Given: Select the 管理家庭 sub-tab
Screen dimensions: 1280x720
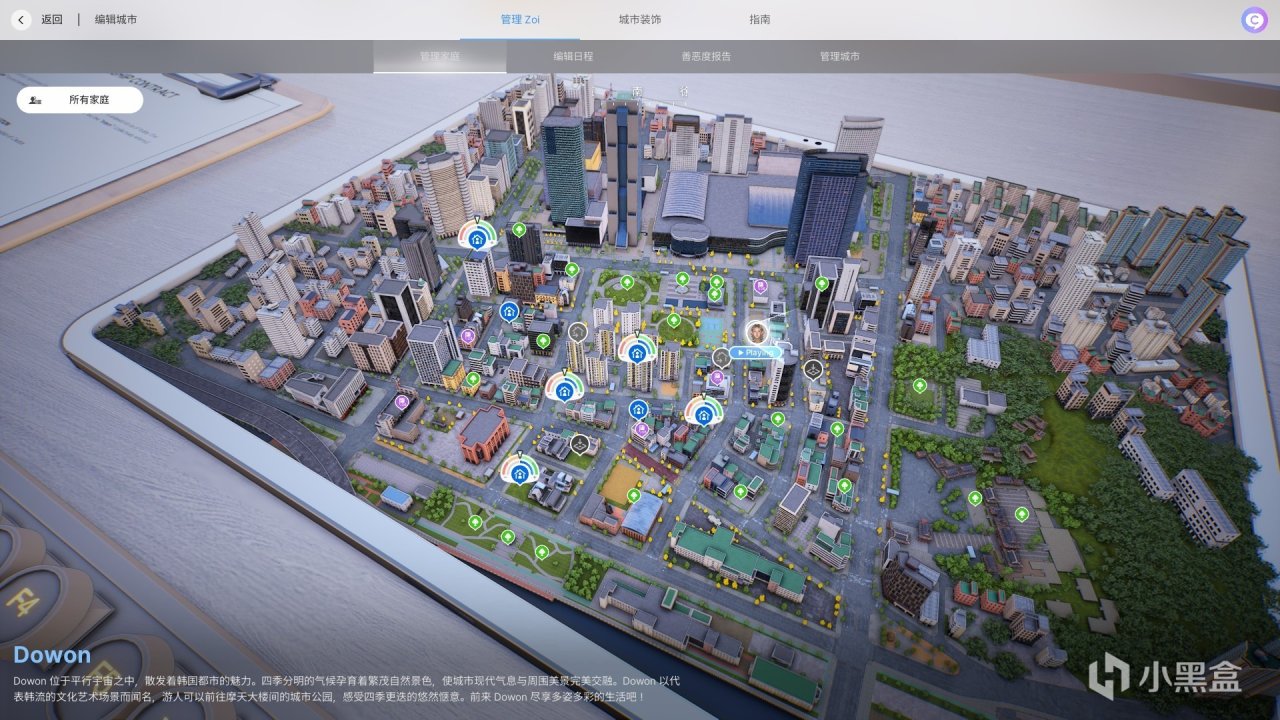Looking at the screenshot, I should pos(440,56).
